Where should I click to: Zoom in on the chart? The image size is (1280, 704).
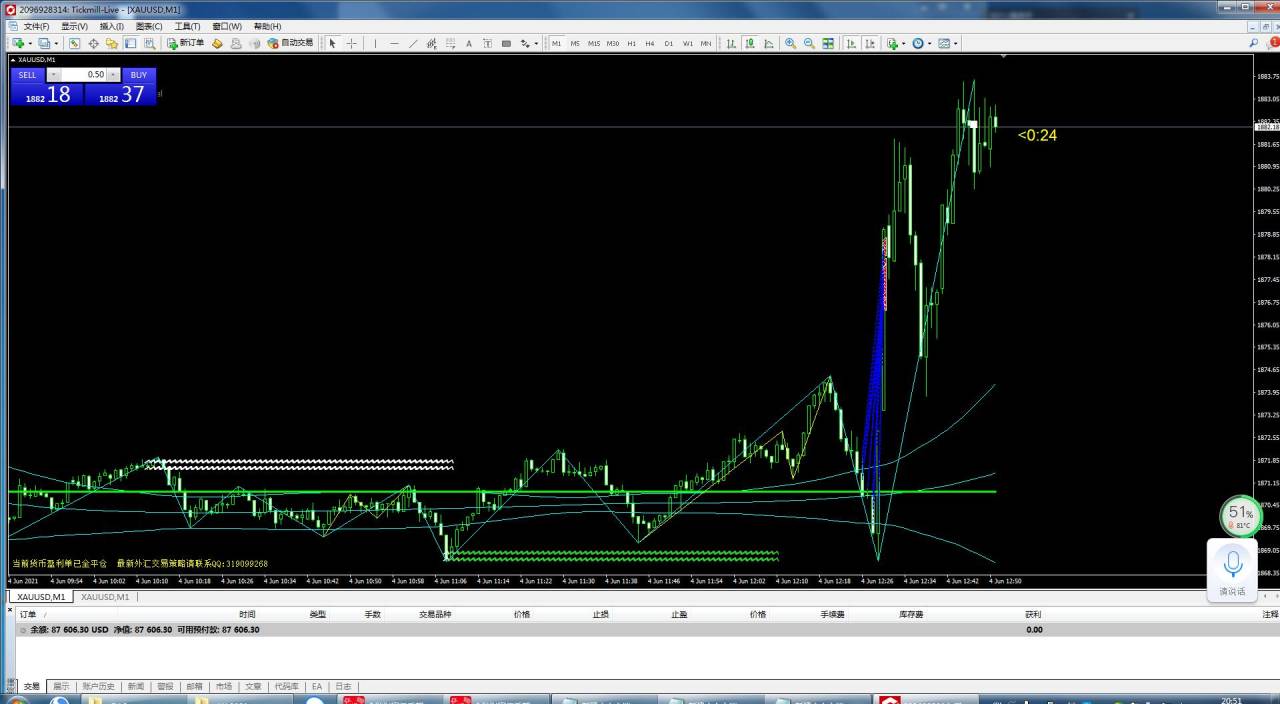tap(791, 43)
